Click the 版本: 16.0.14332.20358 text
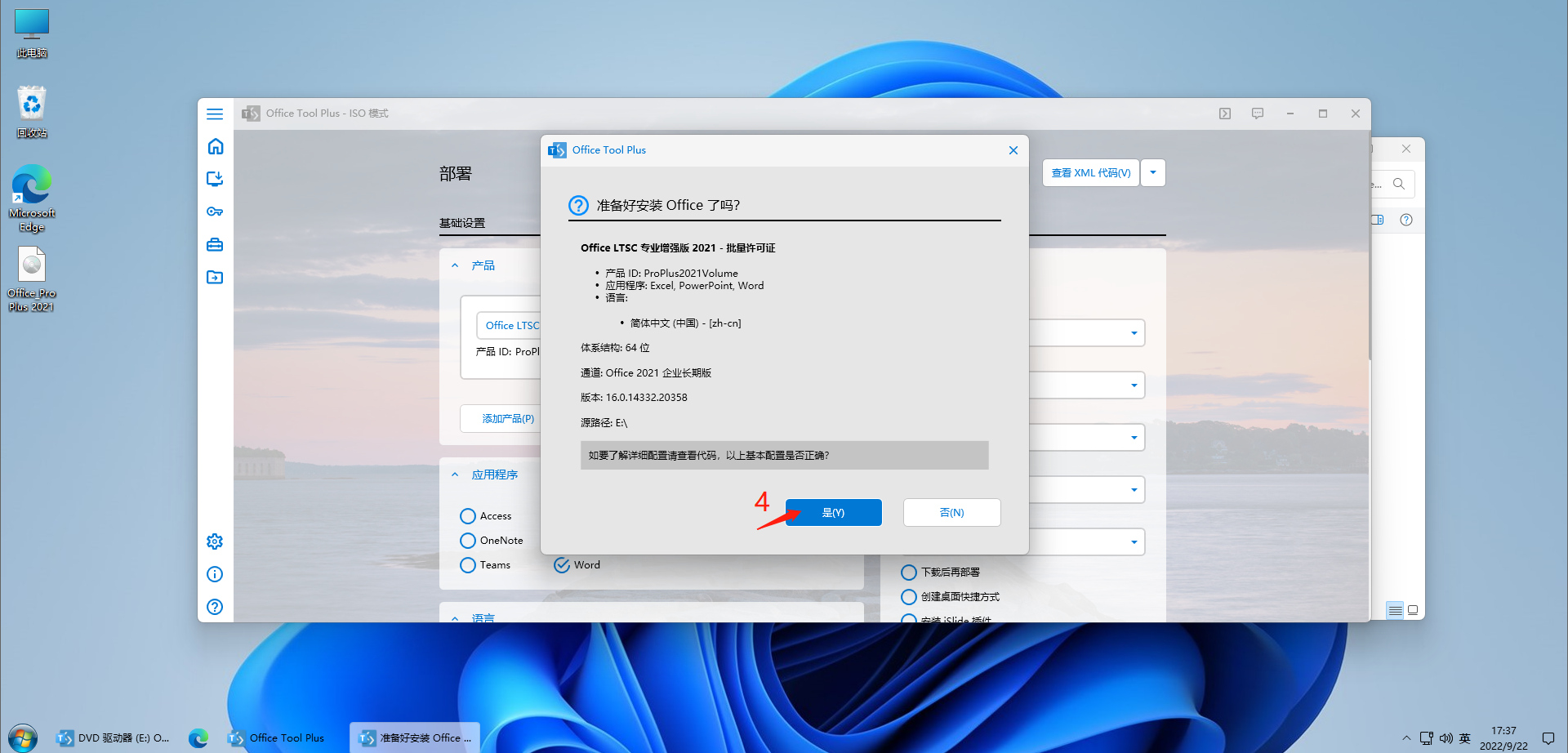 (x=634, y=398)
